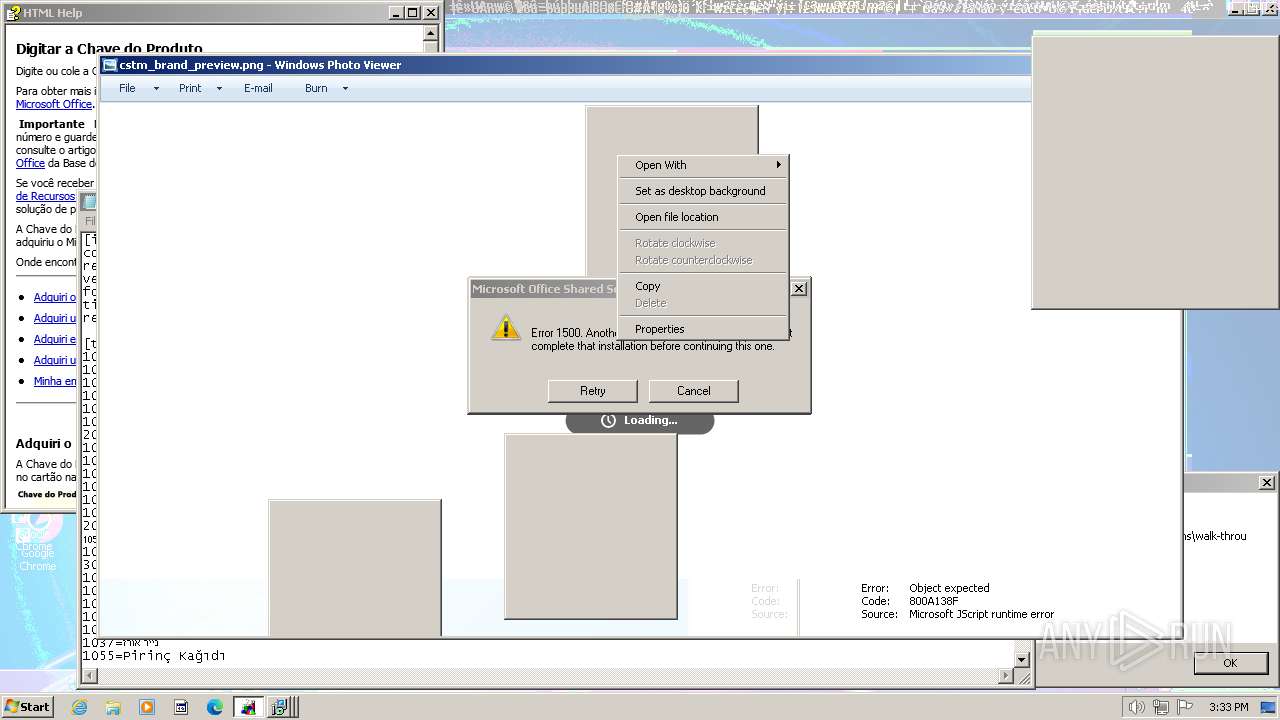Open the 'Minha em' link in HTML Help
This screenshot has width=1280, height=720.
pos(55,381)
